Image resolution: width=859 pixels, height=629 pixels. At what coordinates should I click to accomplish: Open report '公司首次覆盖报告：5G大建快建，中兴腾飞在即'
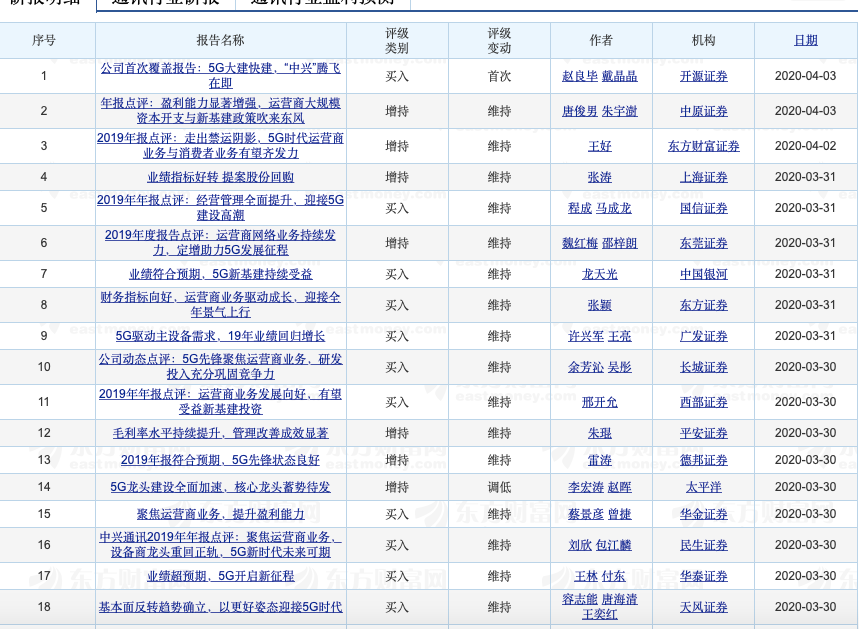[x=221, y=76]
